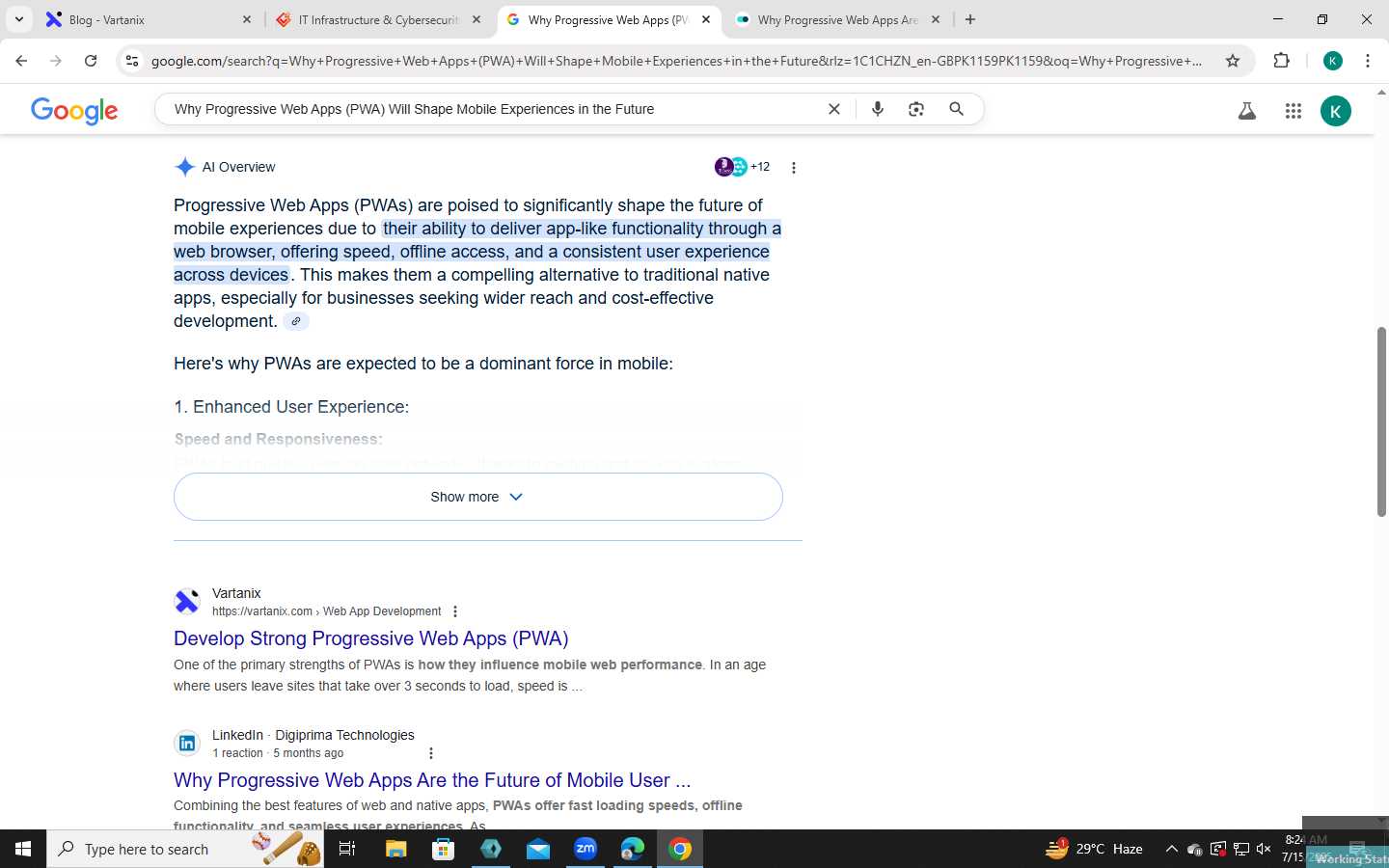Click the LinkedIn Digiprima Technologies source
Viewport: 1389px width, 868px height.
click(x=313, y=735)
